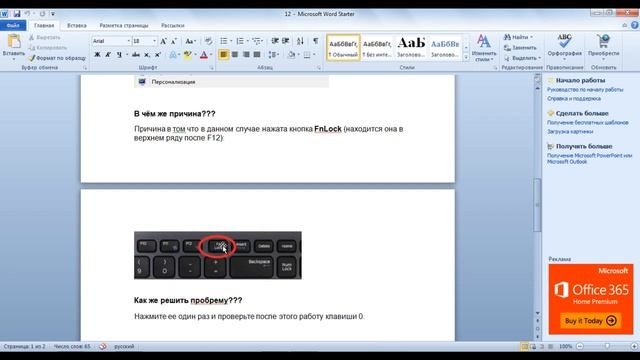Click the Zoom slider in the status bar
The height and width of the screenshot is (360, 640).
tap(607, 346)
